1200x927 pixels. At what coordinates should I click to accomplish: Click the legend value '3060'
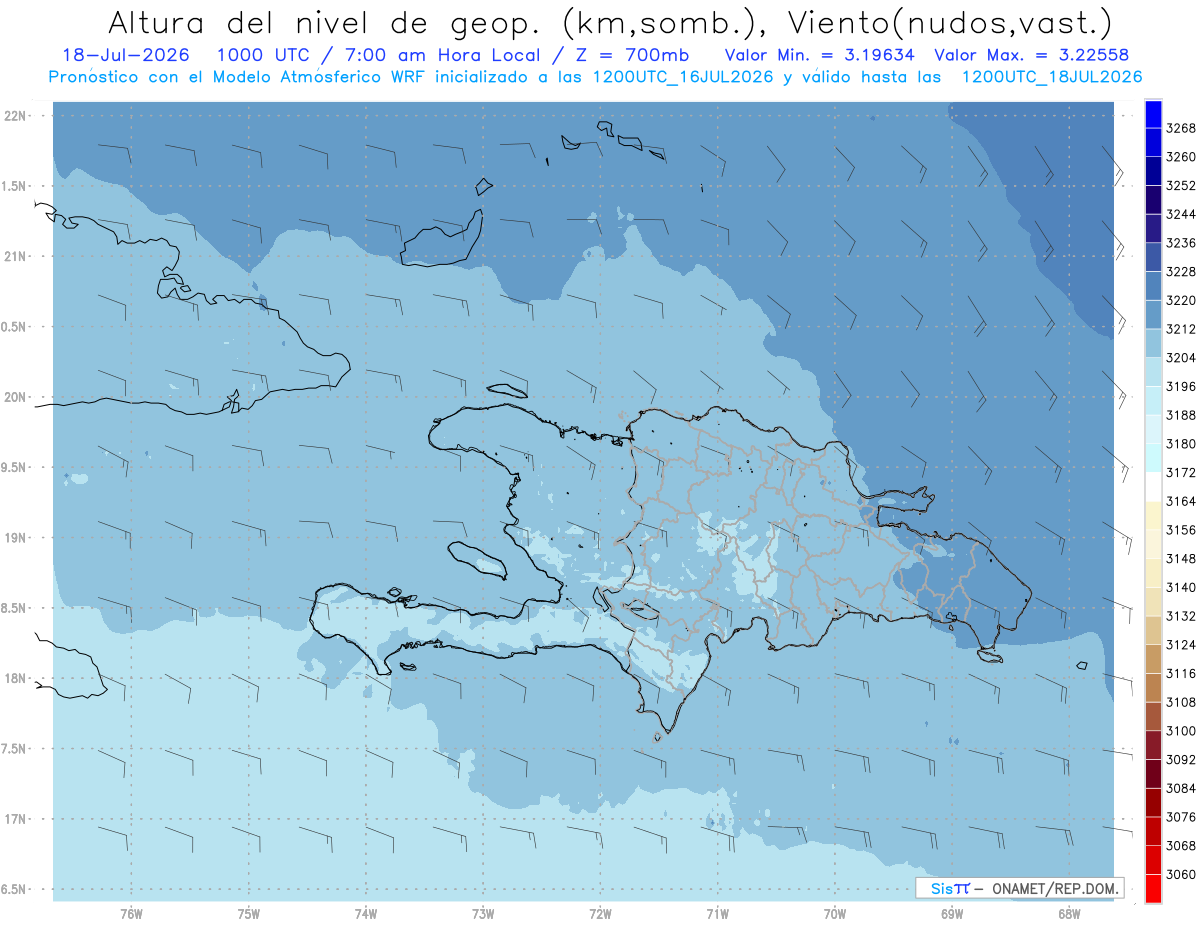pos(1181,874)
